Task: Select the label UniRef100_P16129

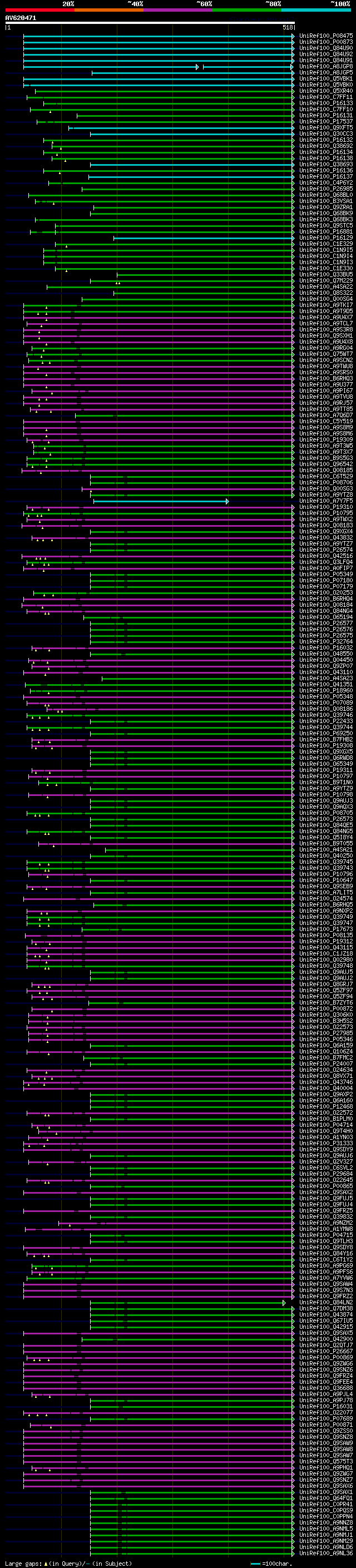Action: coord(326,238)
